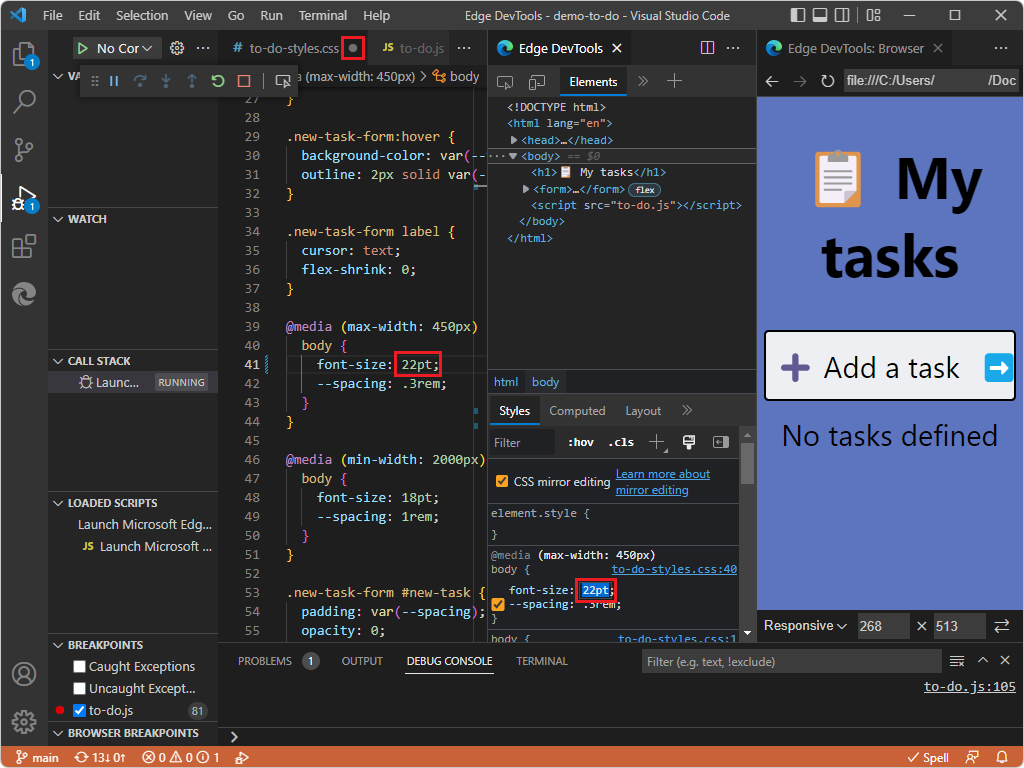Disable CSS mirror editing
Image resolution: width=1024 pixels, height=768 pixels.
(502, 480)
